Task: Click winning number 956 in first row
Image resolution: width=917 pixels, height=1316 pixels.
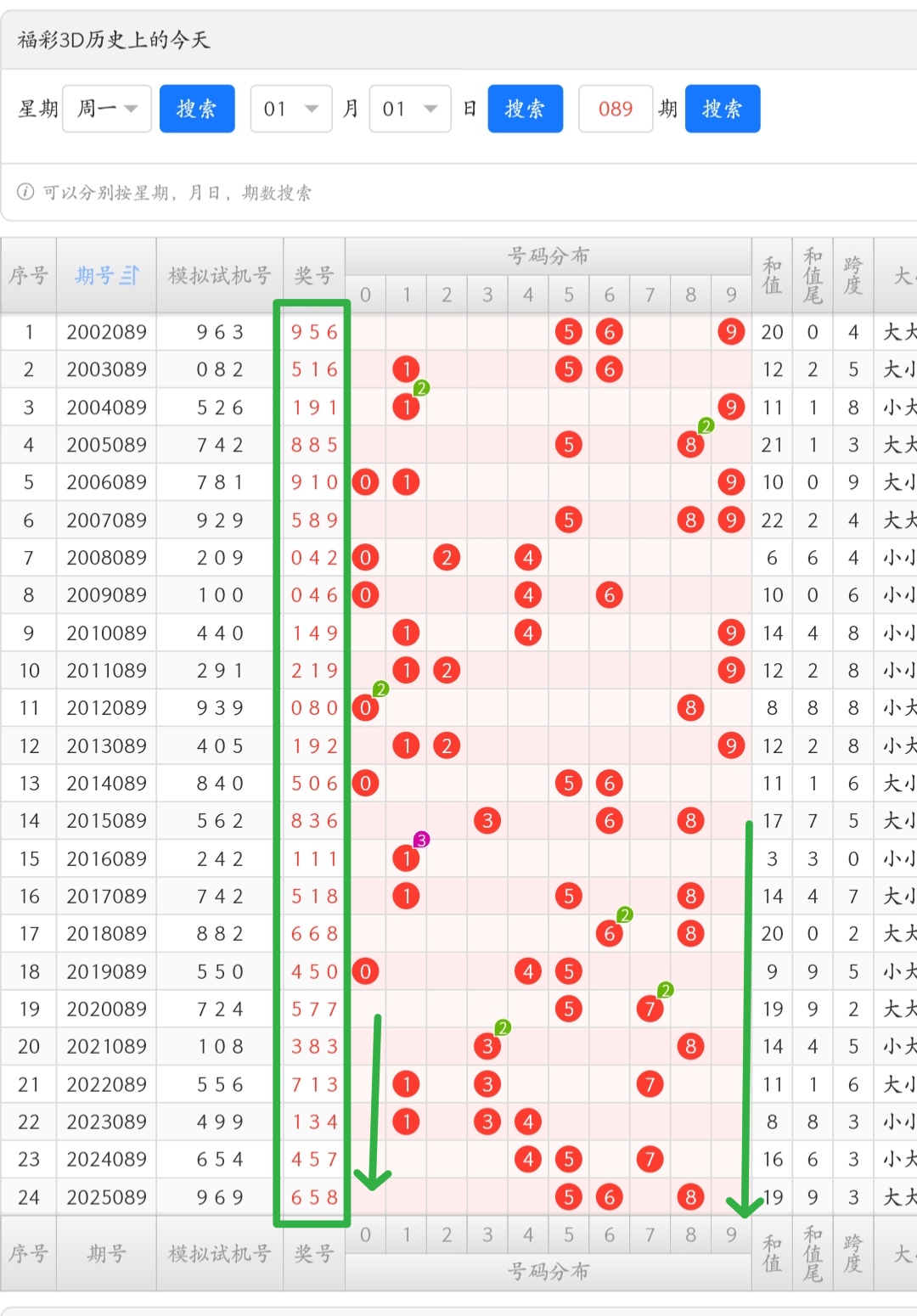Action: point(314,332)
